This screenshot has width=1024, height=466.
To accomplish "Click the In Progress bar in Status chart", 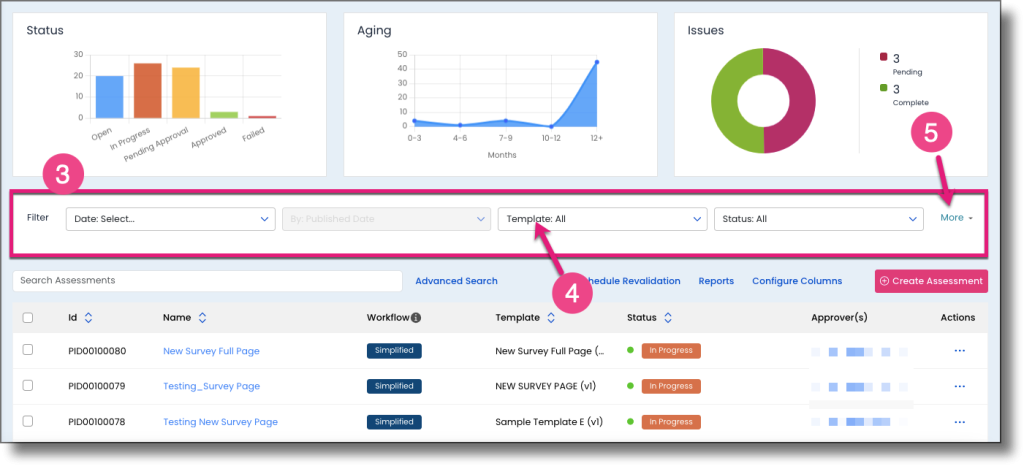I will click(x=148, y=91).
